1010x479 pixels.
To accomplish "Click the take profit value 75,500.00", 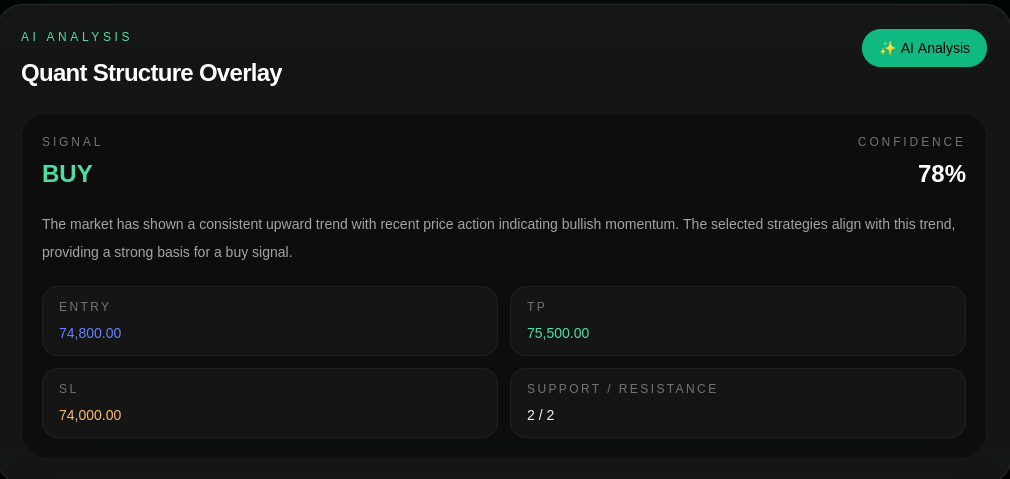I will [x=558, y=333].
